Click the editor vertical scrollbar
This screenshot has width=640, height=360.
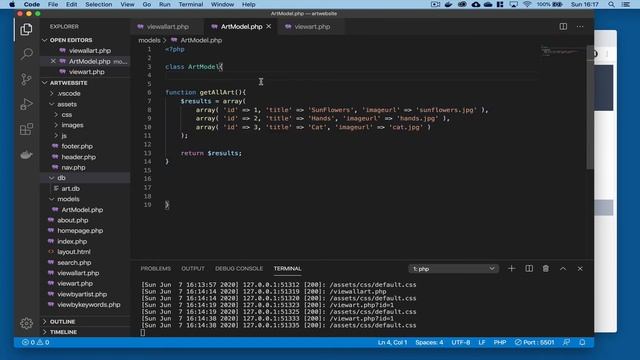pos(590,108)
